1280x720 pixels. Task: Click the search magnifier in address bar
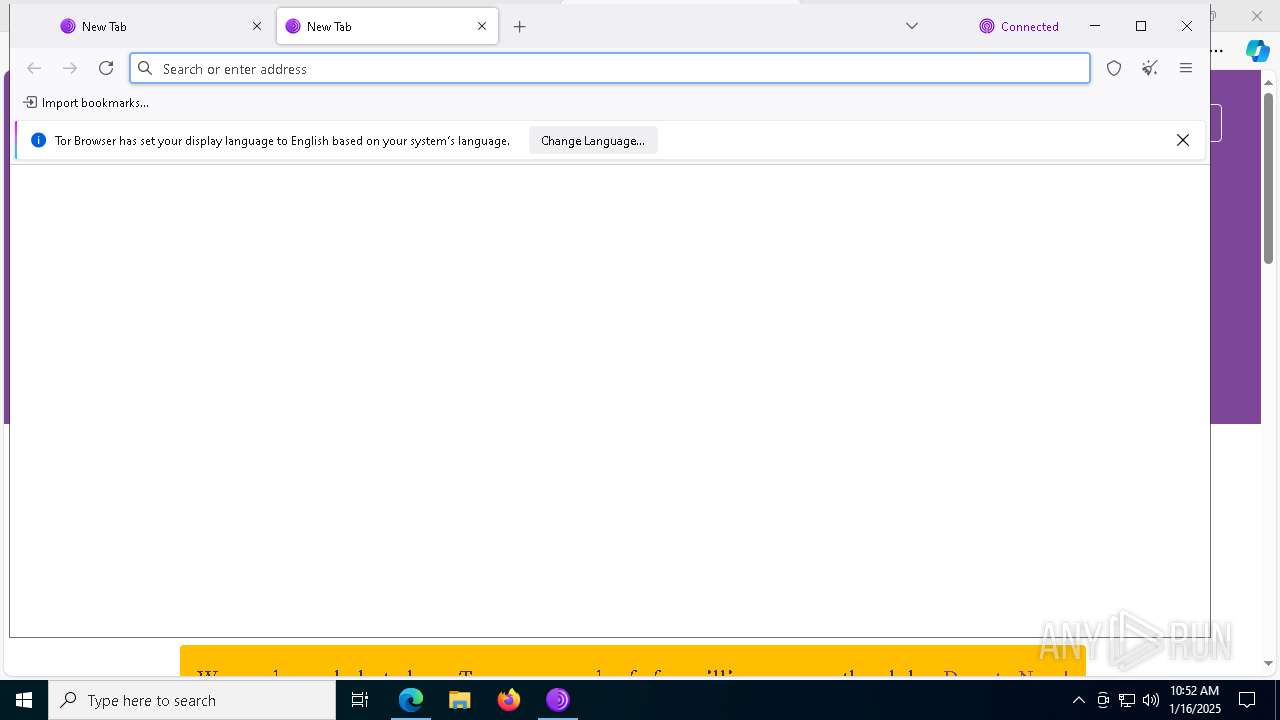pyautogui.click(x=145, y=68)
